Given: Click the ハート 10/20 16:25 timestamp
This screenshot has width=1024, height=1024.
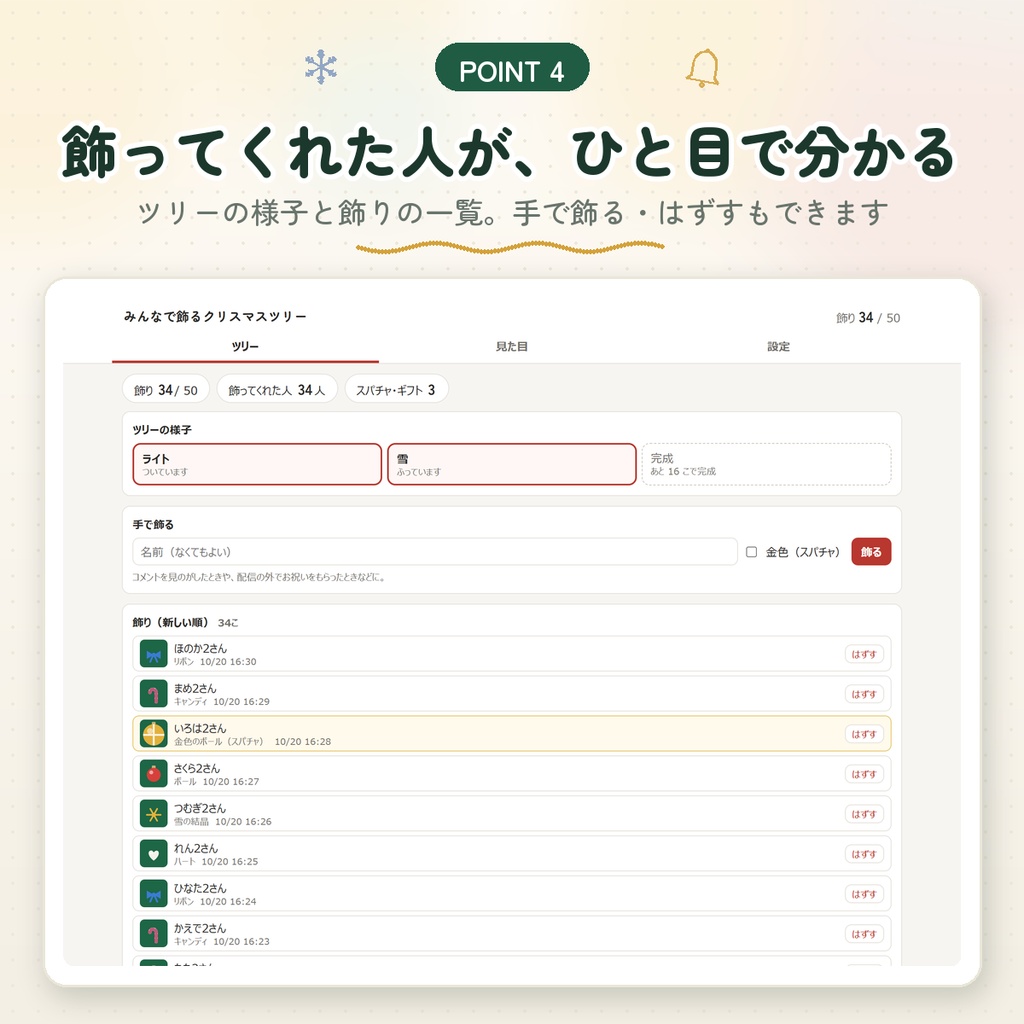Looking at the screenshot, I should (216, 861).
